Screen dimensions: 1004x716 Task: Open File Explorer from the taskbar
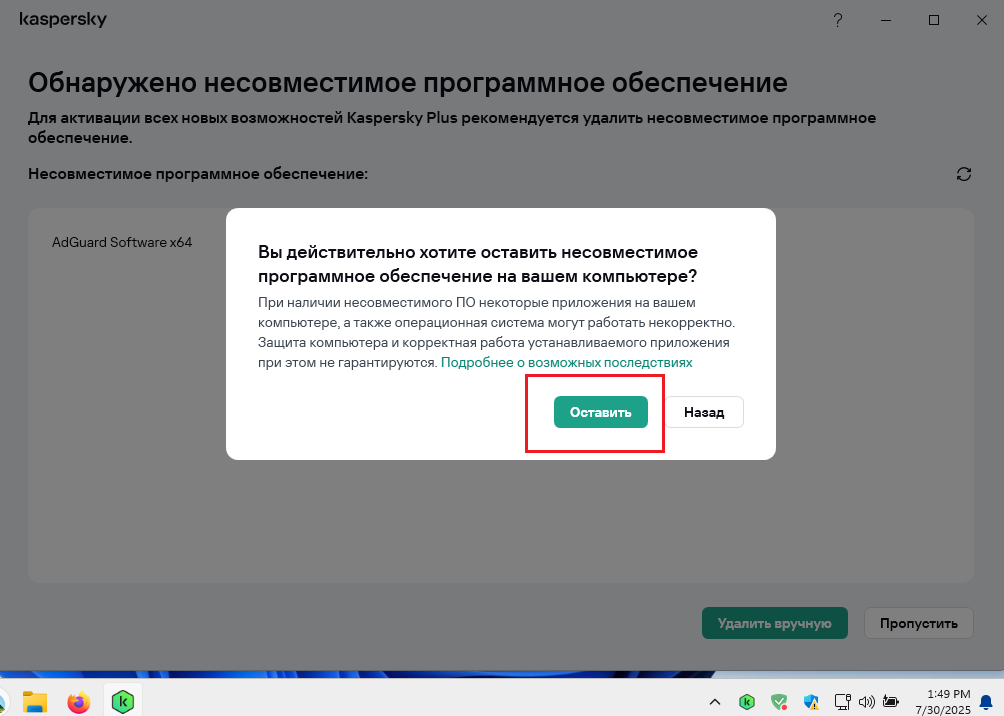coord(35,702)
